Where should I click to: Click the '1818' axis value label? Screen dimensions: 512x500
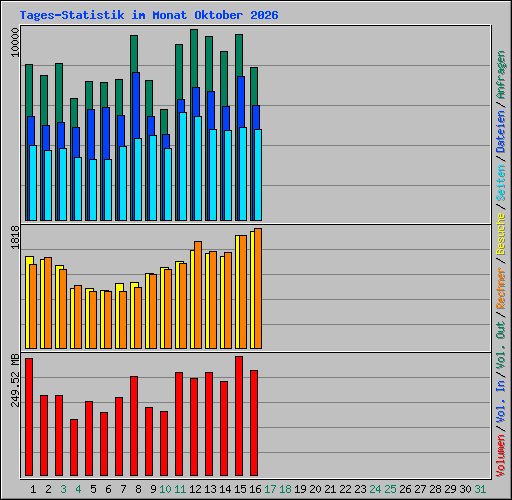15,237
